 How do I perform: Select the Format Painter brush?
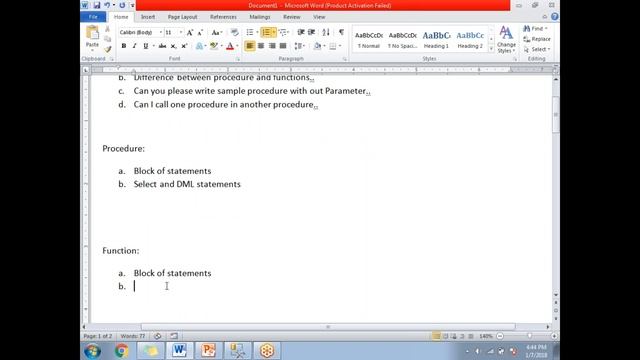(107, 49)
